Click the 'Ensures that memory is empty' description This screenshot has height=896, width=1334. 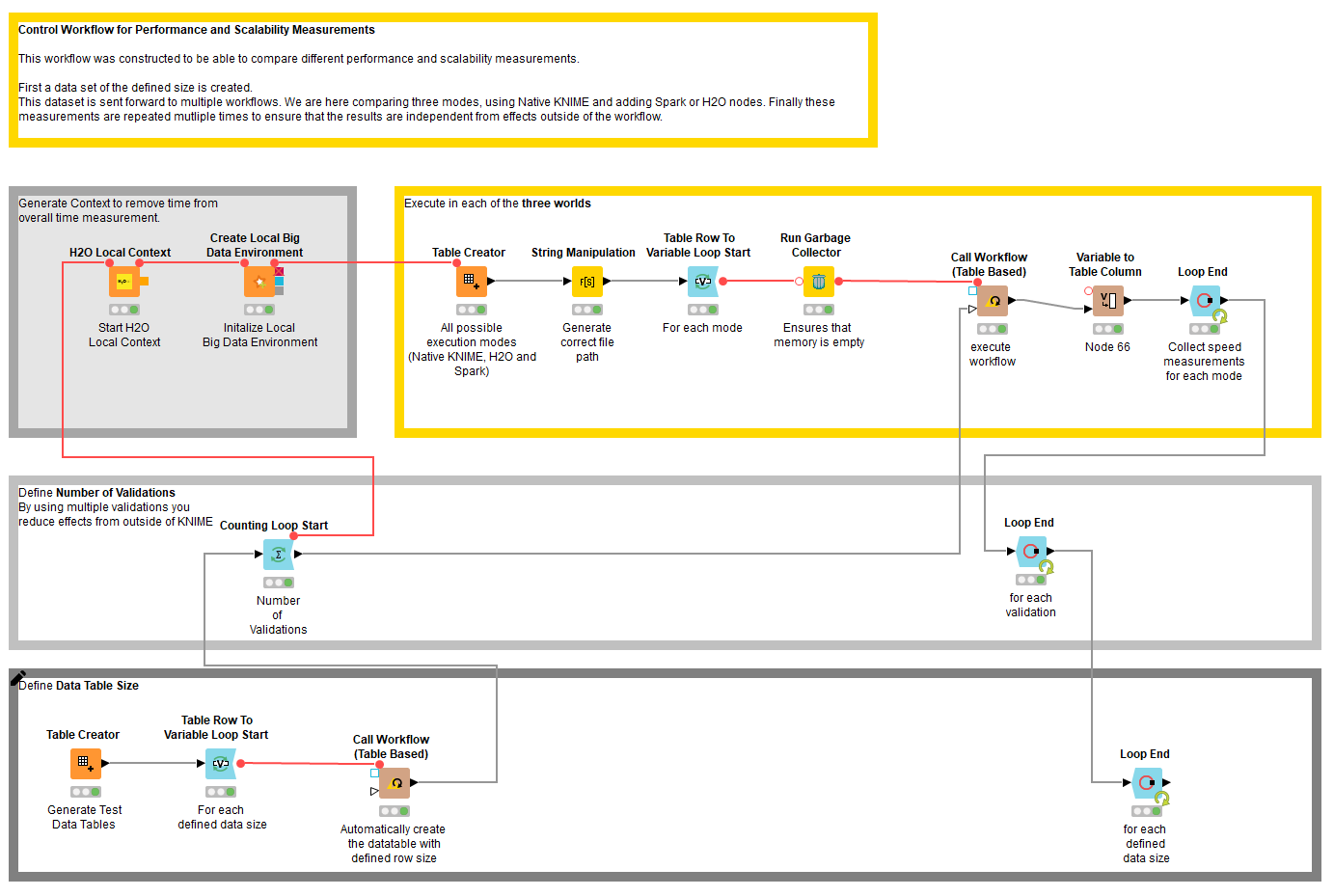click(819, 335)
